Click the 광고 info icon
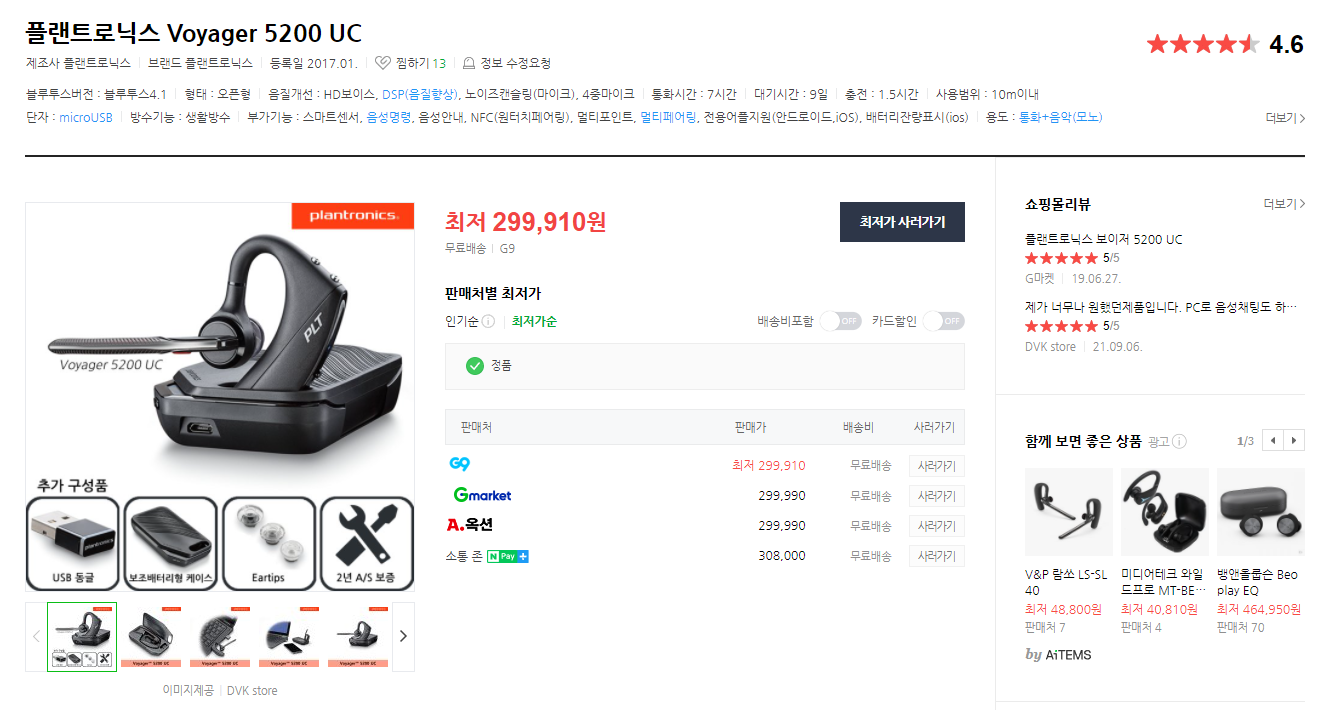Viewport: 1331px width, 710px height. (x=1180, y=441)
